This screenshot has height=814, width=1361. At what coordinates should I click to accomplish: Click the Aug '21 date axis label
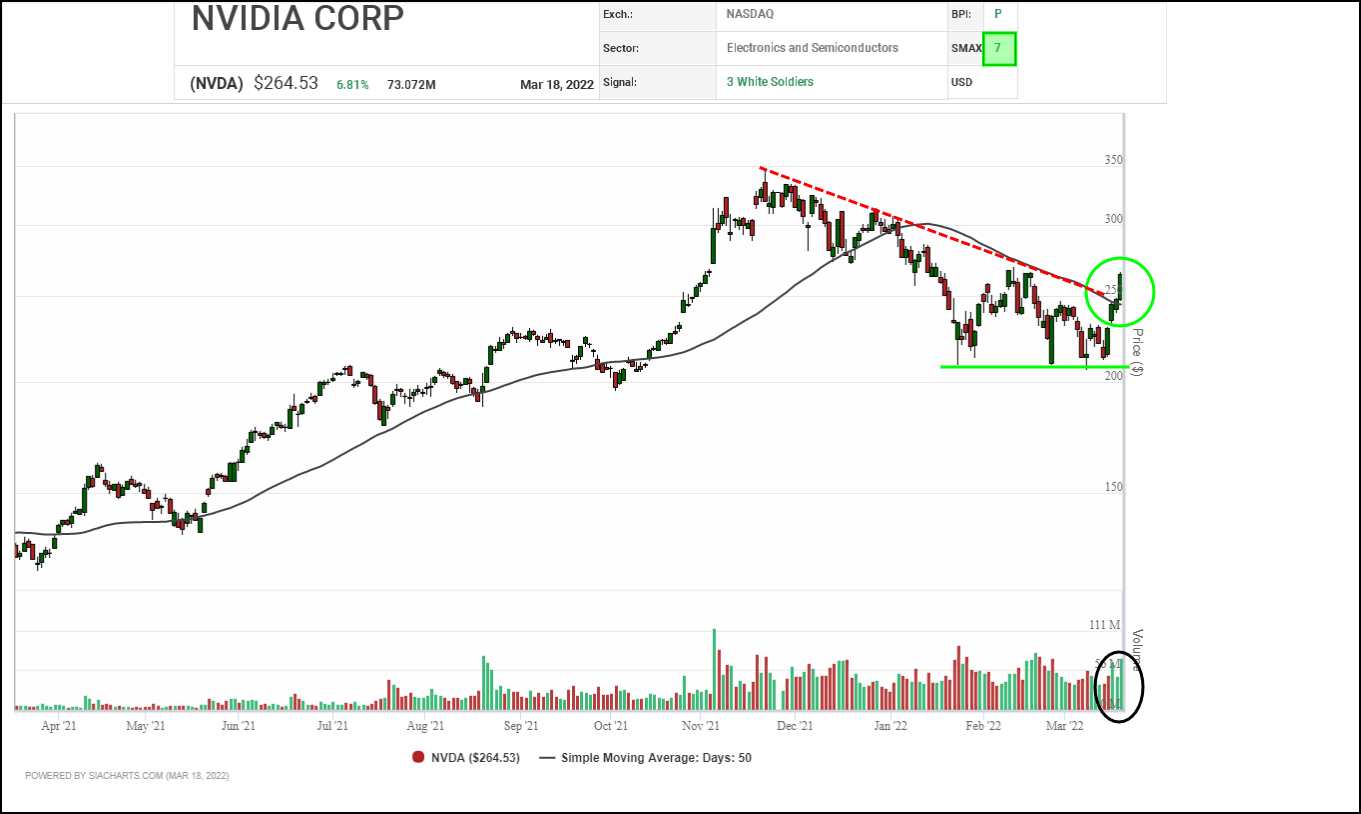point(425,726)
